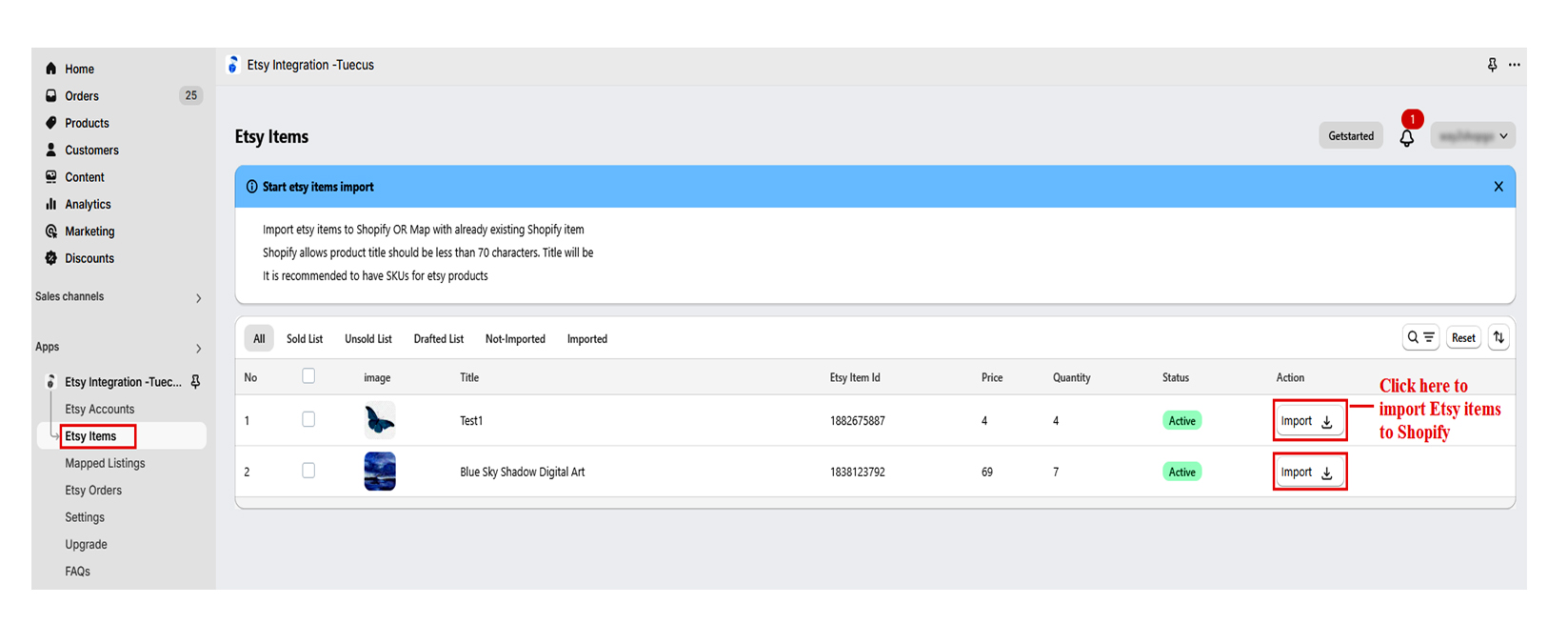Open the search and filter tool

[1421, 337]
